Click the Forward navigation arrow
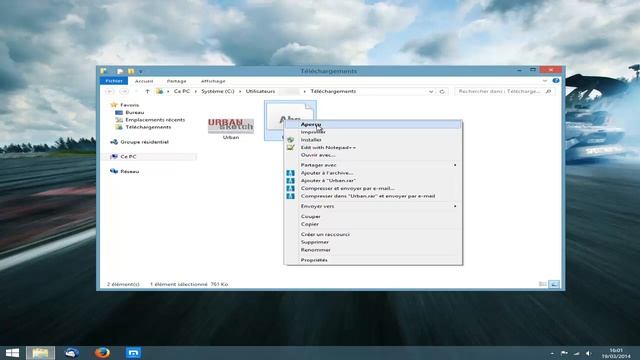 point(124,91)
